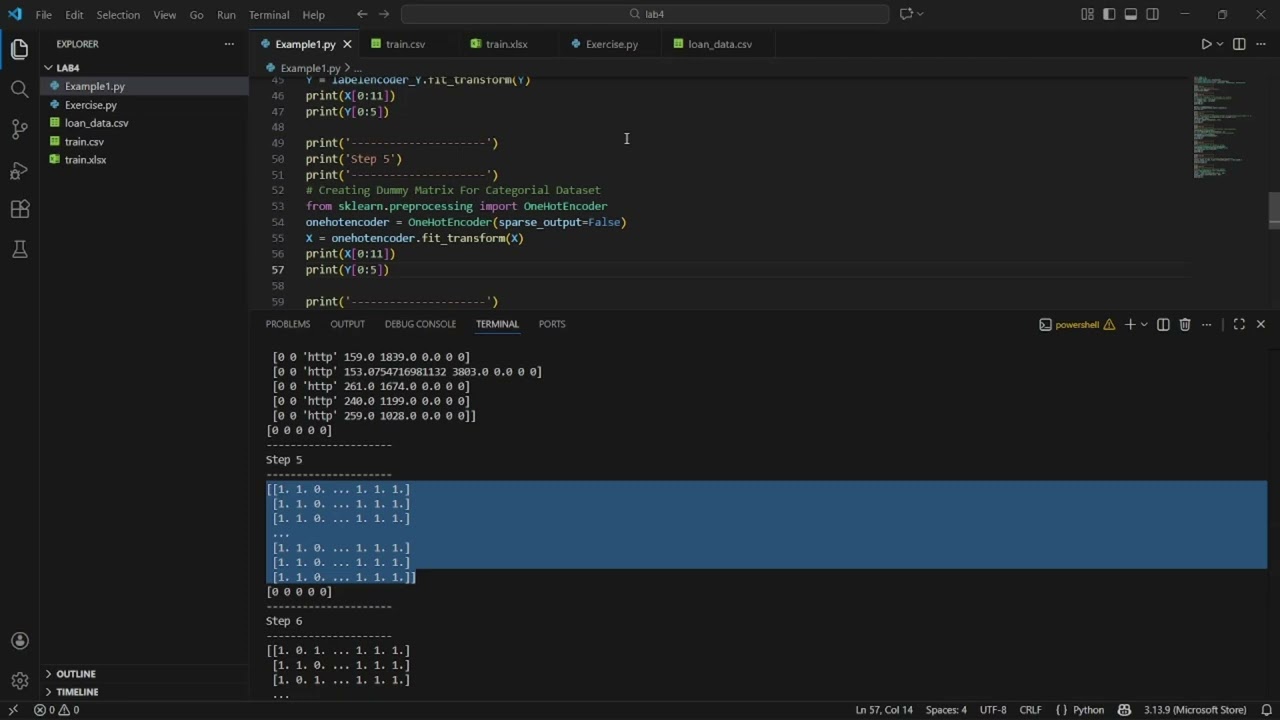This screenshot has width=1280, height=720.
Task: Change indentation via Spaces: 4
Action: (x=946, y=710)
